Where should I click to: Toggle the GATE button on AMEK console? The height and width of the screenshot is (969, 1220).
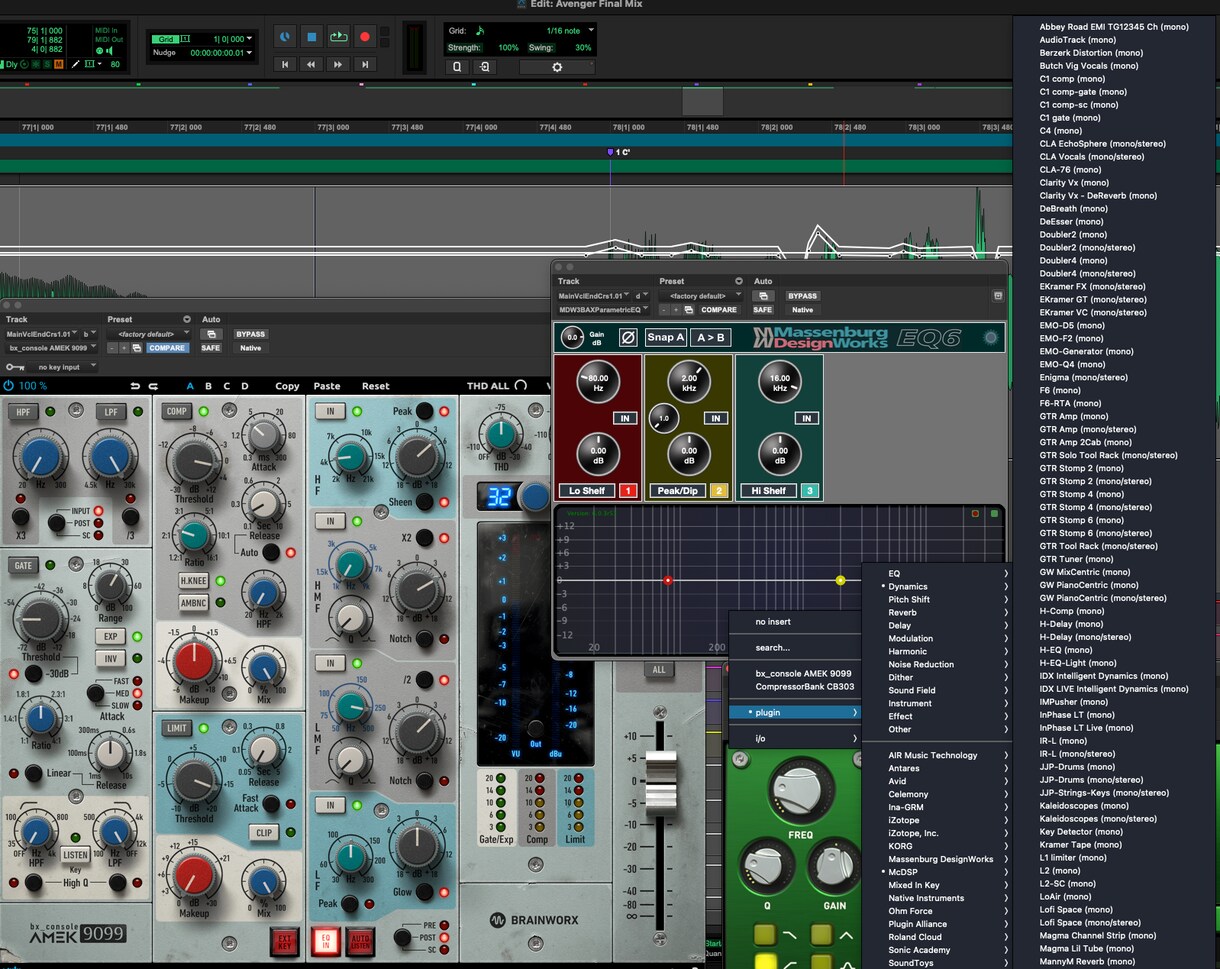point(22,565)
